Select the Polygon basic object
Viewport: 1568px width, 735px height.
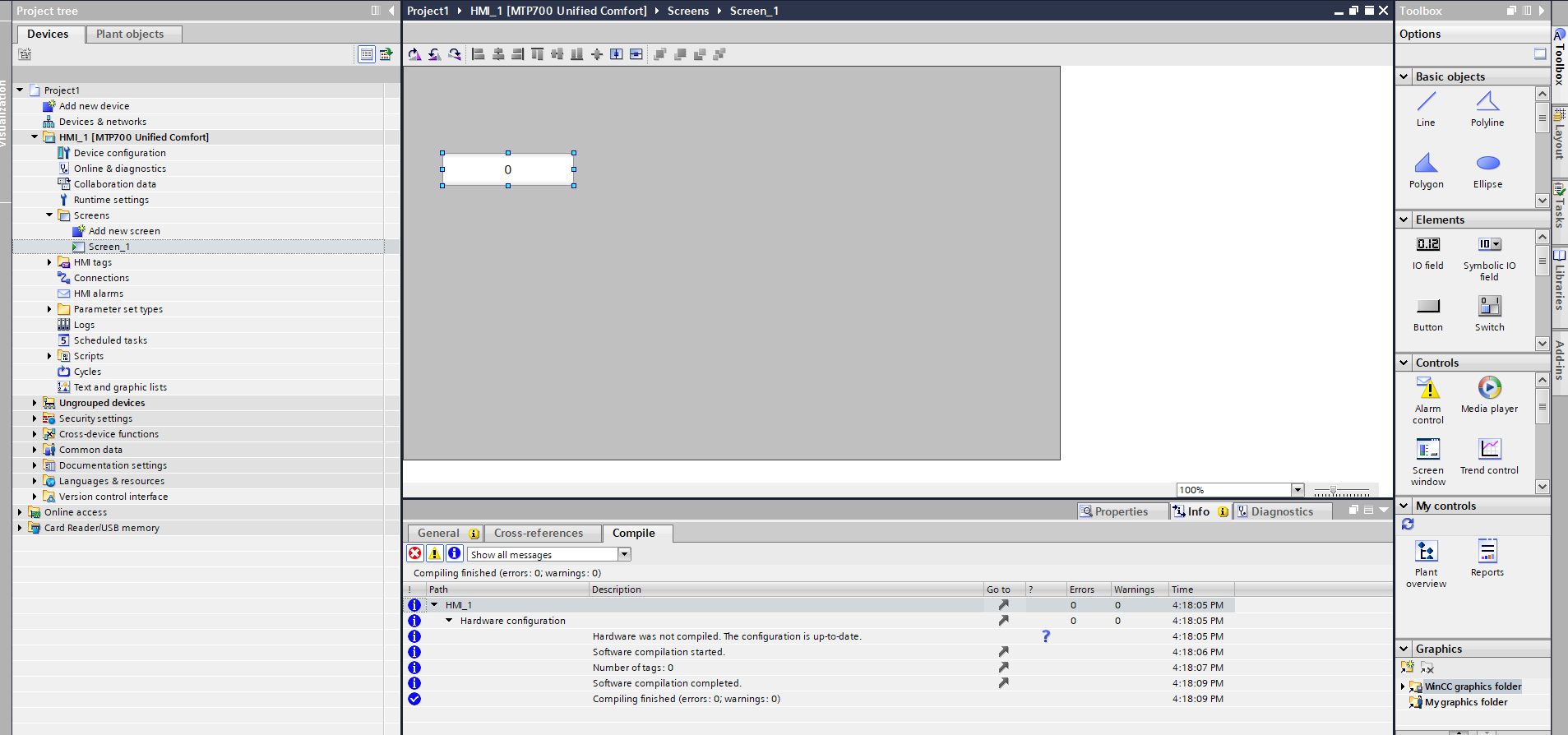pyautogui.click(x=1426, y=171)
